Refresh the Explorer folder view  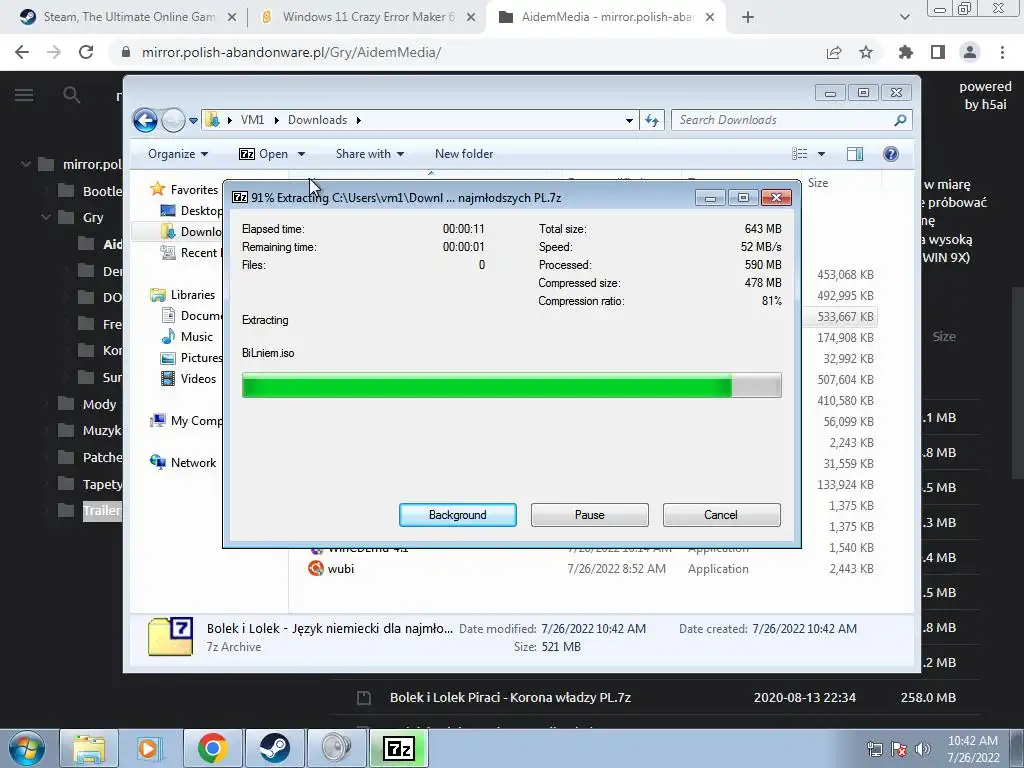tap(652, 120)
